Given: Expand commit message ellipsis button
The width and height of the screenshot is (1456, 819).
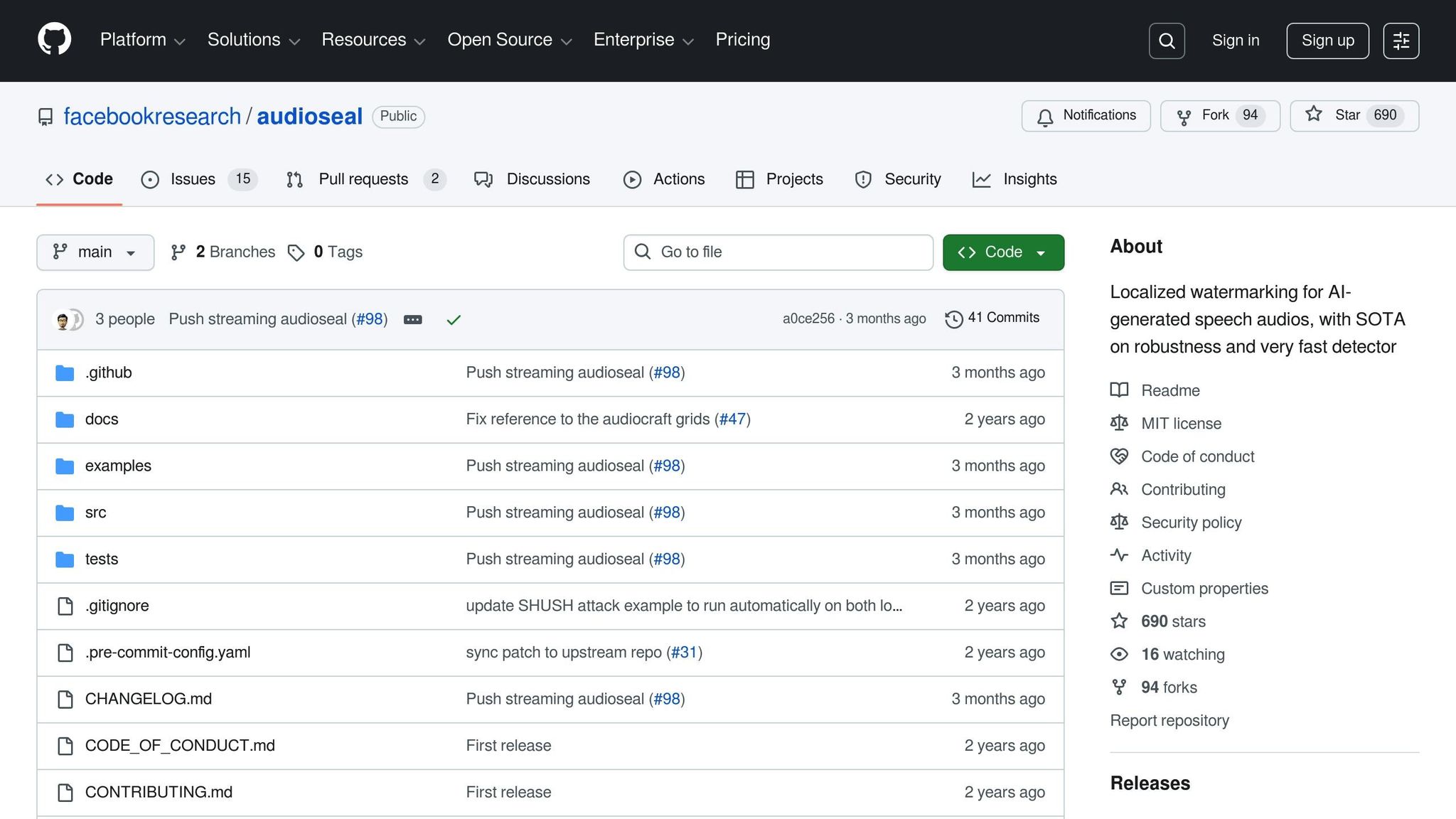Looking at the screenshot, I should click(413, 320).
